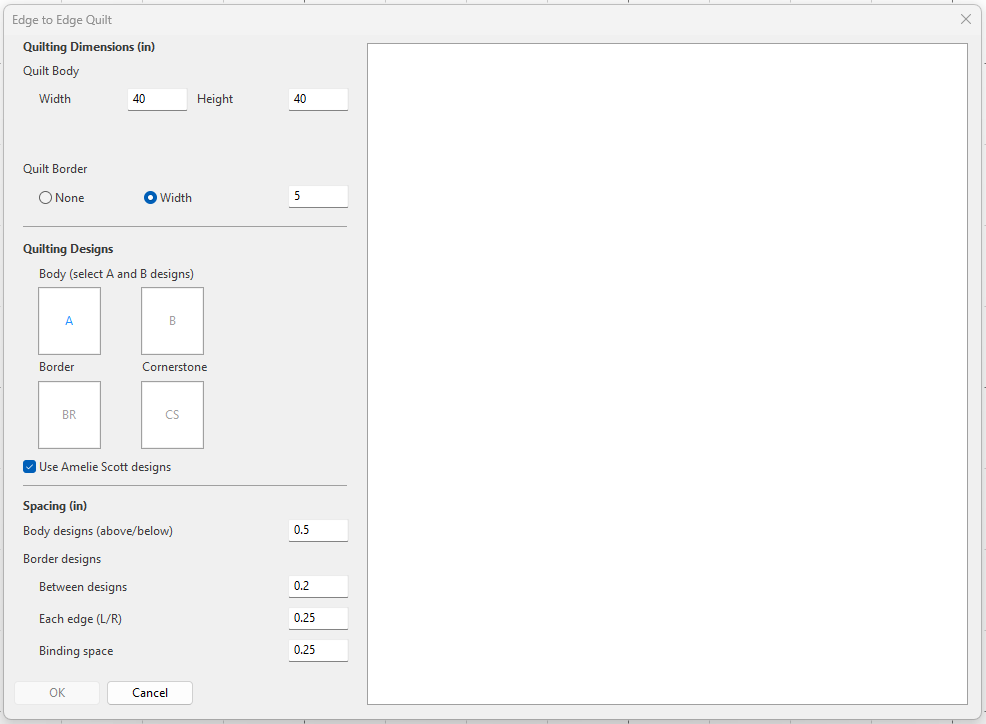The image size is (986, 724).
Task: Select the Width quilt border option
Action: pyautogui.click(x=151, y=198)
